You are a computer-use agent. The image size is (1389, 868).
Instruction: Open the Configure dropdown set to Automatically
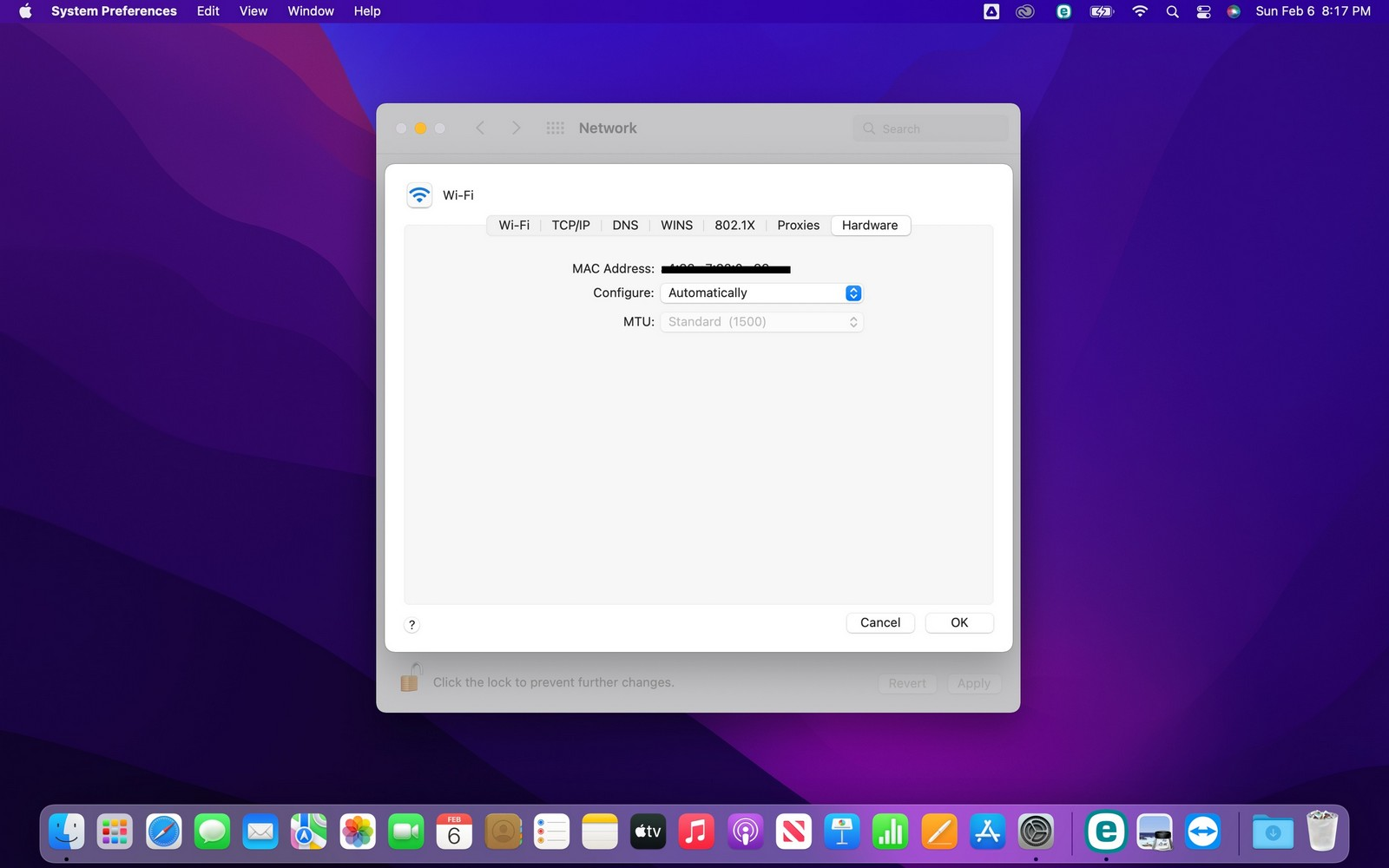(x=761, y=293)
